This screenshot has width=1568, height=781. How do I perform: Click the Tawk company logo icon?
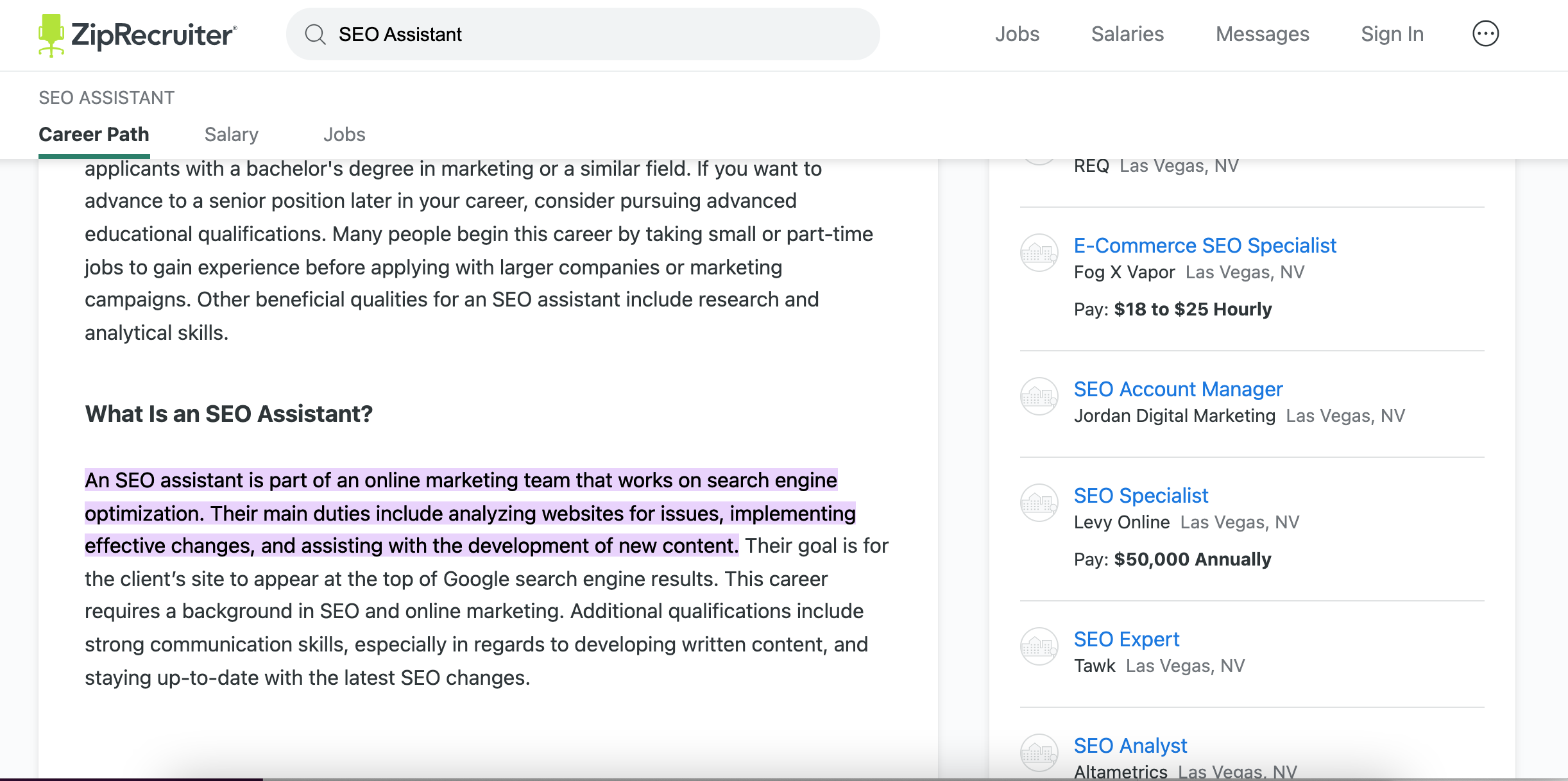pyautogui.click(x=1039, y=647)
